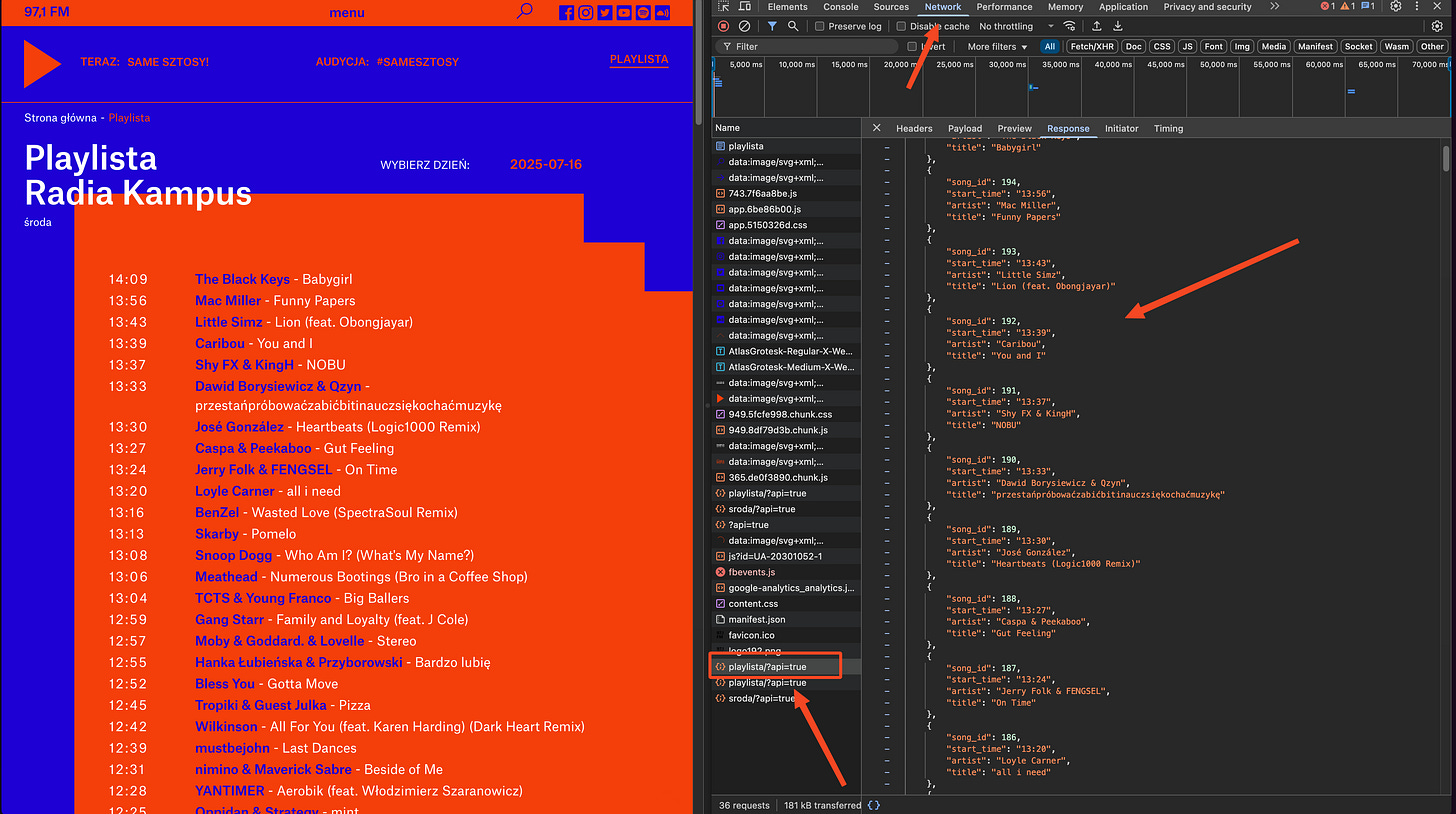1456x814 pixels.
Task: Select the All request filter
Action: (1049, 46)
